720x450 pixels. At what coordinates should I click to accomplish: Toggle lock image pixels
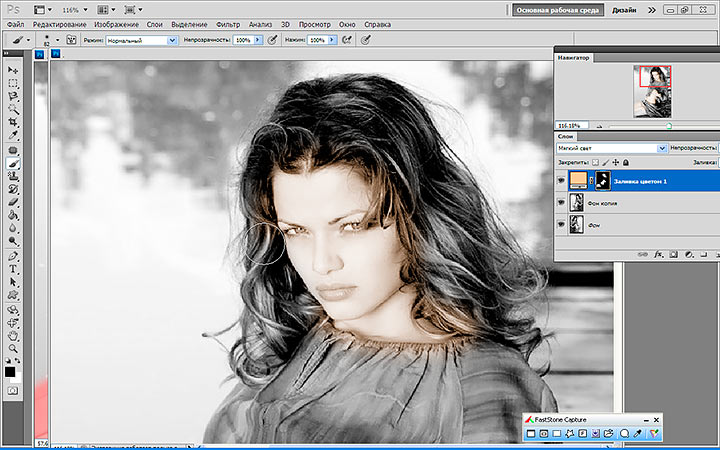pos(606,162)
